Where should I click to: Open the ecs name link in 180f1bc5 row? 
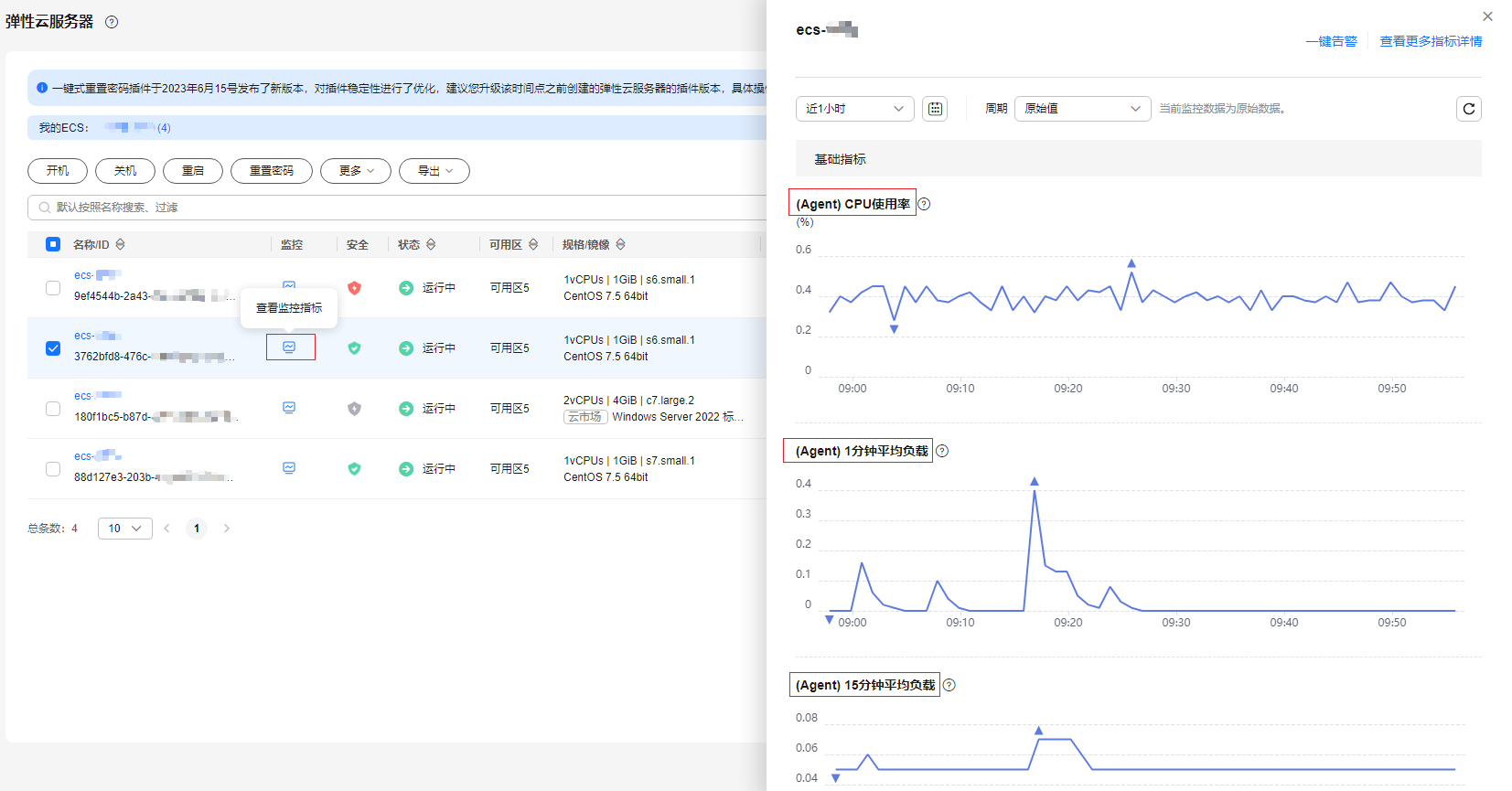coord(97,396)
